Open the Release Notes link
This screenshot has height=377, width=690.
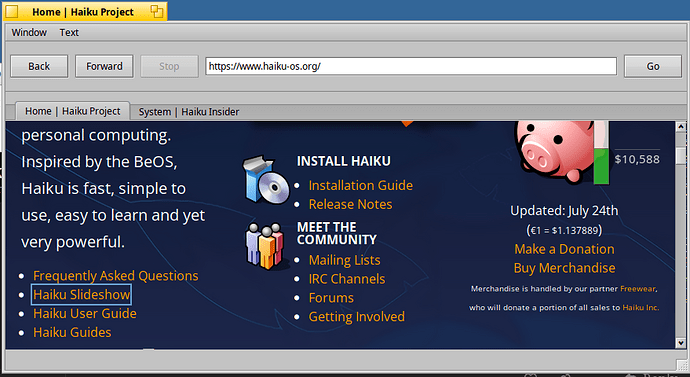click(x=351, y=205)
